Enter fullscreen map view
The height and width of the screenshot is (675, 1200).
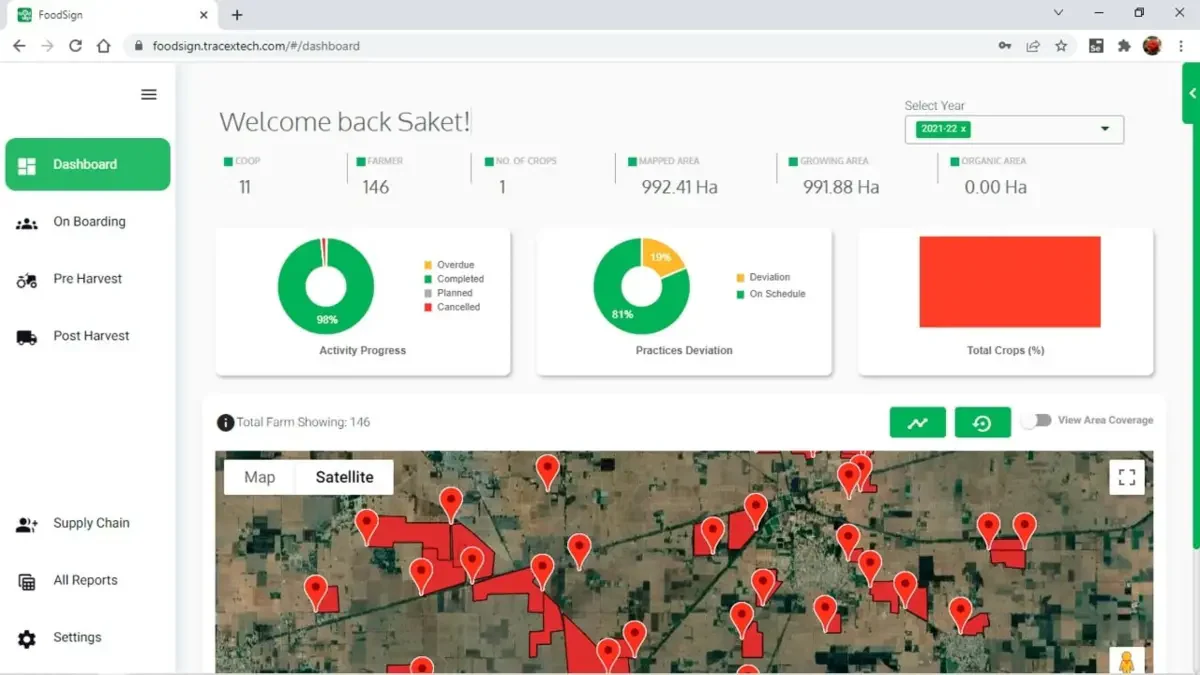pos(1127,477)
